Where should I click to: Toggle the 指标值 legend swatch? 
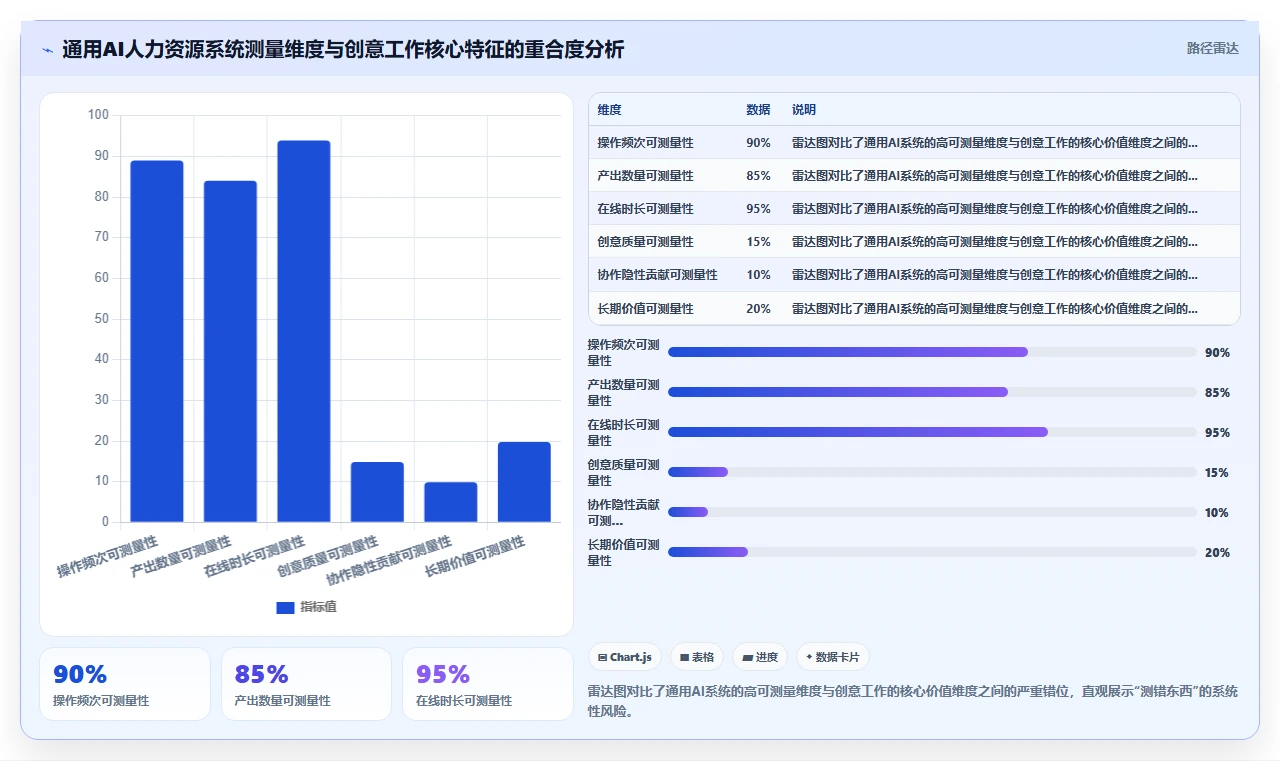point(285,607)
